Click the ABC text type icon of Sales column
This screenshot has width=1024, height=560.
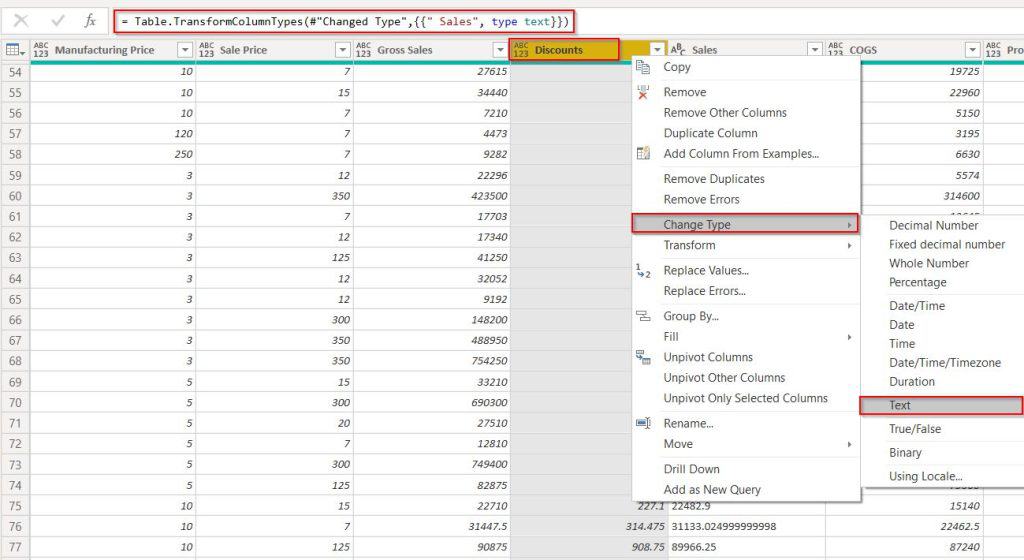(x=678, y=50)
